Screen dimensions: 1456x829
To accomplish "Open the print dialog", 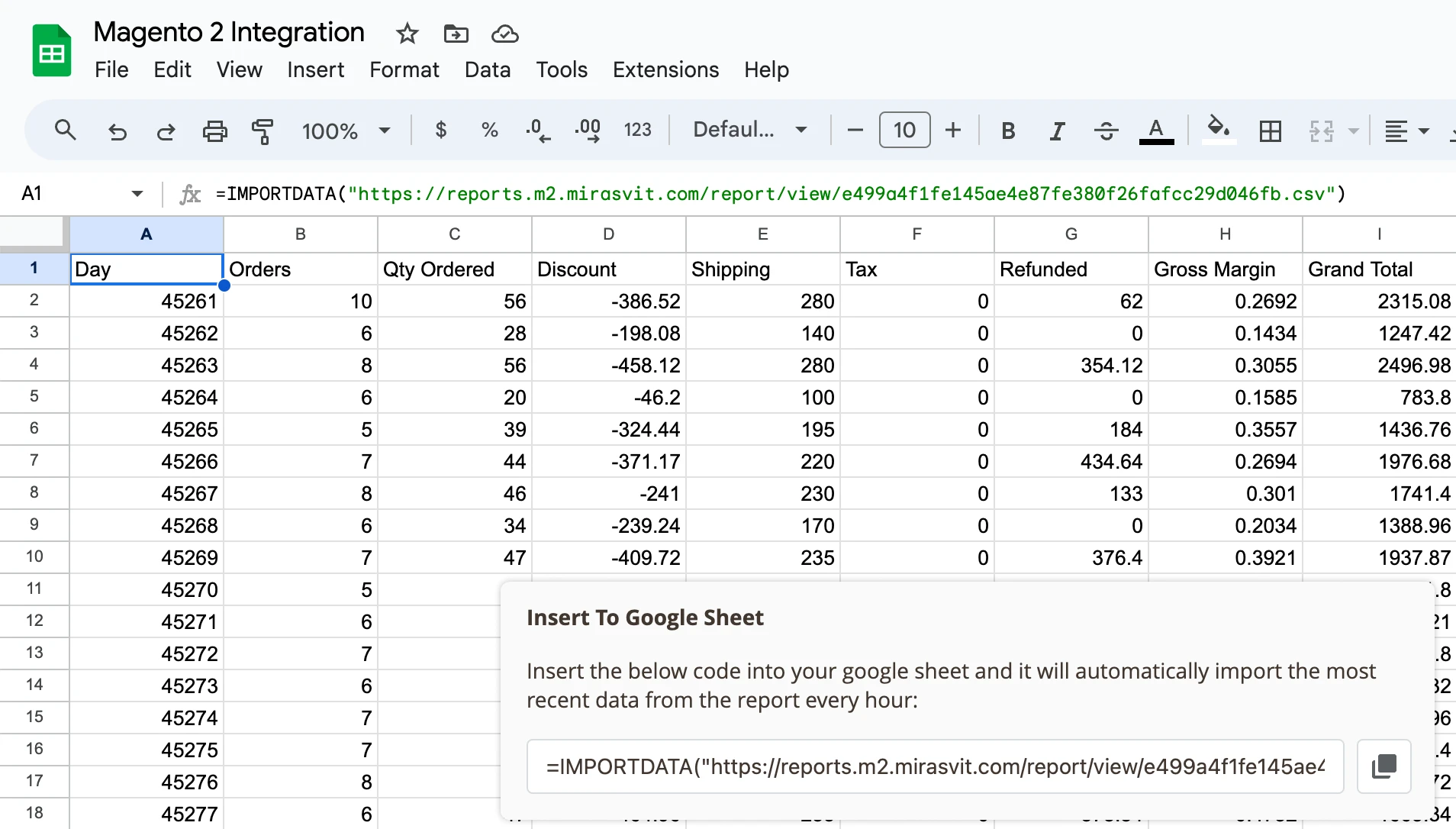I will click(x=214, y=130).
